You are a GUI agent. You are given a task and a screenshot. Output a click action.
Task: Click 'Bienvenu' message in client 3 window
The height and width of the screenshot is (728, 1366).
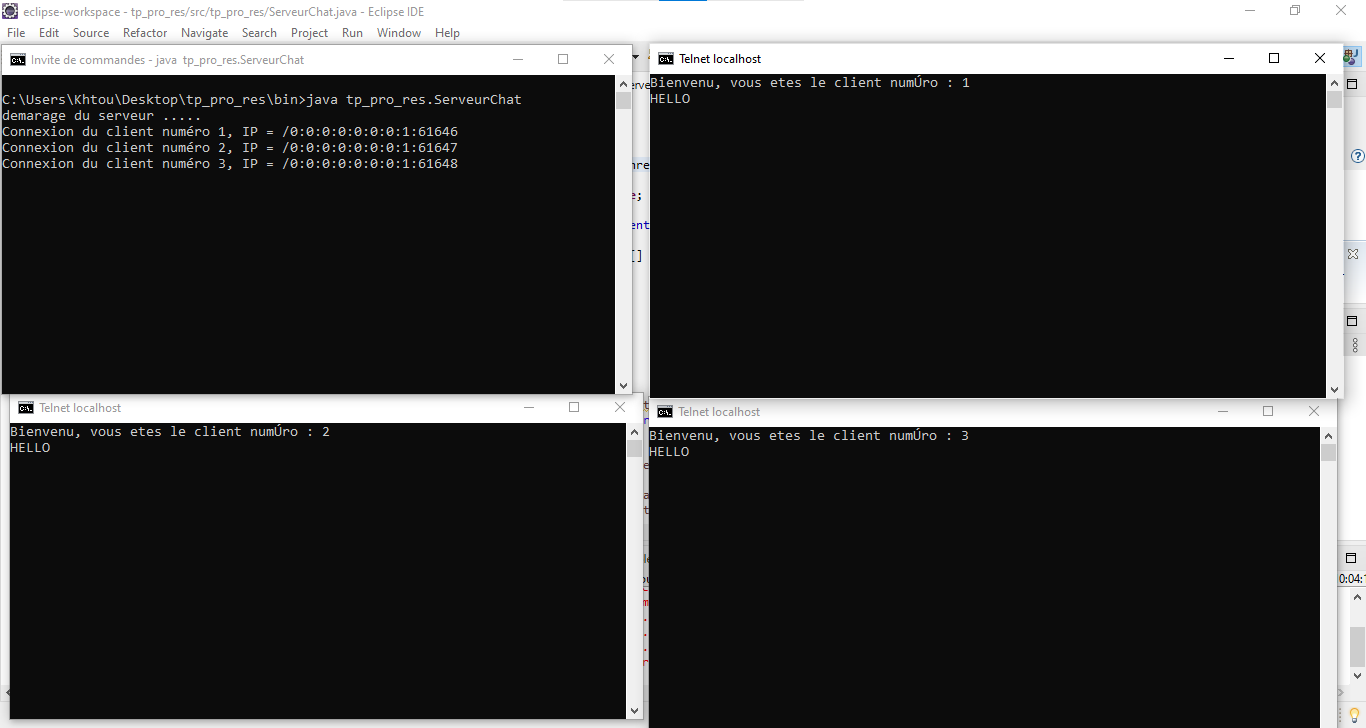click(x=809, y=435)
